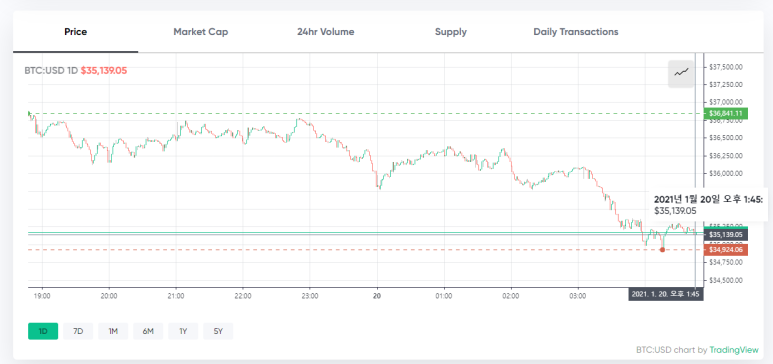The height and width of the screenshot is (364, 773).
Task: Show the 1Y price history
Action: [183, 331]
